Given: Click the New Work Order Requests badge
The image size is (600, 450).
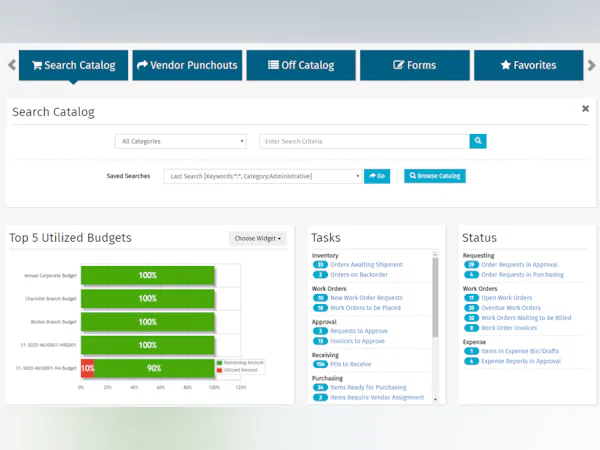Looking at the screenshot, I should (320, 298).
